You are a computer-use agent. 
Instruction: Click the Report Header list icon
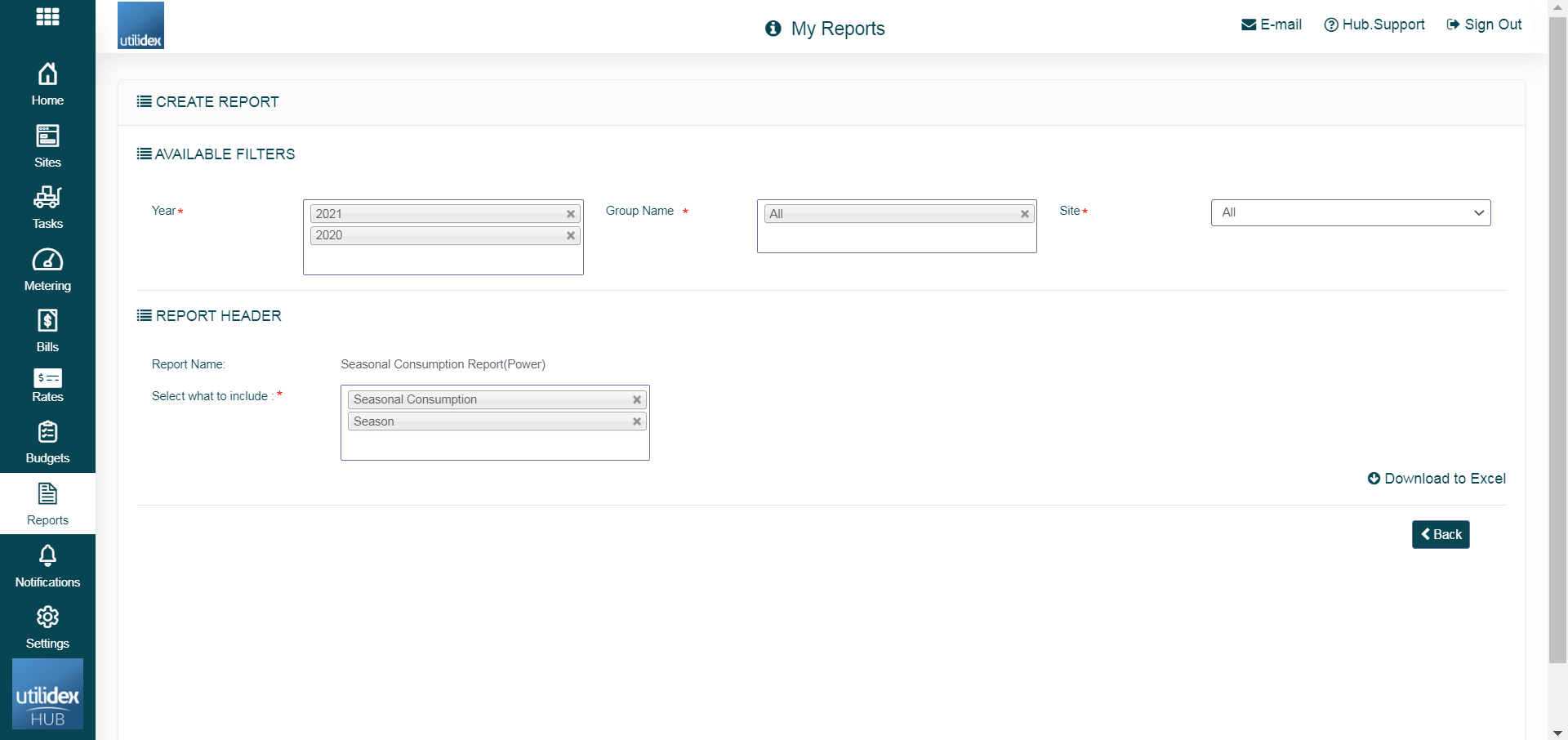144,315
